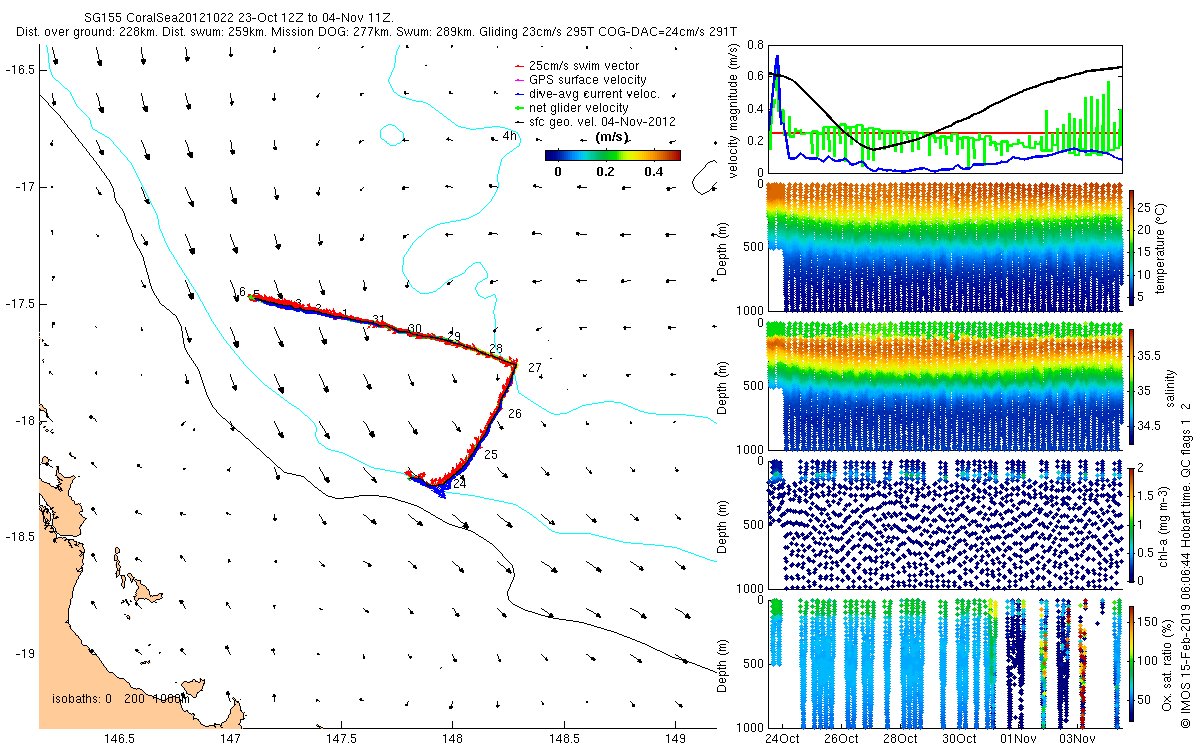Click the Ox. sat. ratio colorbar
Image resolution: width=1200 pixels, height=750 pixels.
pyautogui.click(x=1132, y=664)
